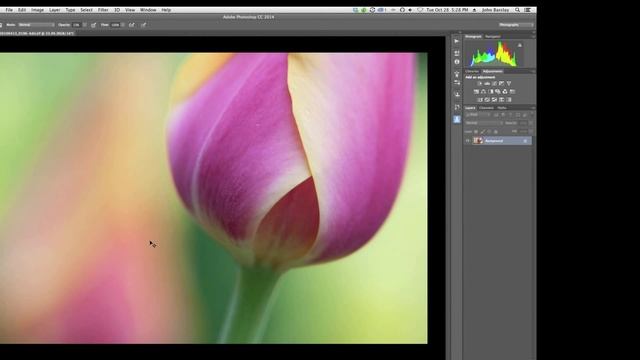Click the John Barclay user menu
Screen dimensions: 640x360
tap(495, 10)
